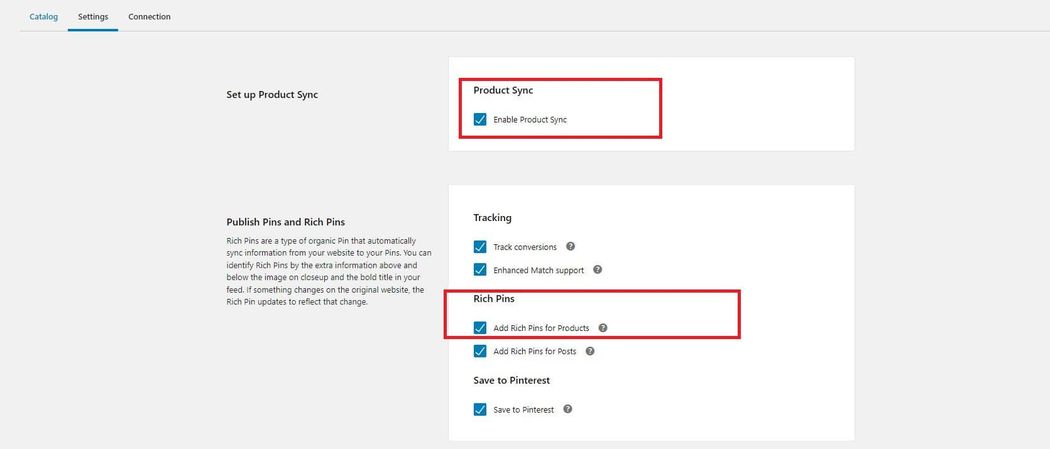Show help icon for Enhanced Match support
The width and height of the screenshot is (1050, 449).
click(x=597, y=270)
